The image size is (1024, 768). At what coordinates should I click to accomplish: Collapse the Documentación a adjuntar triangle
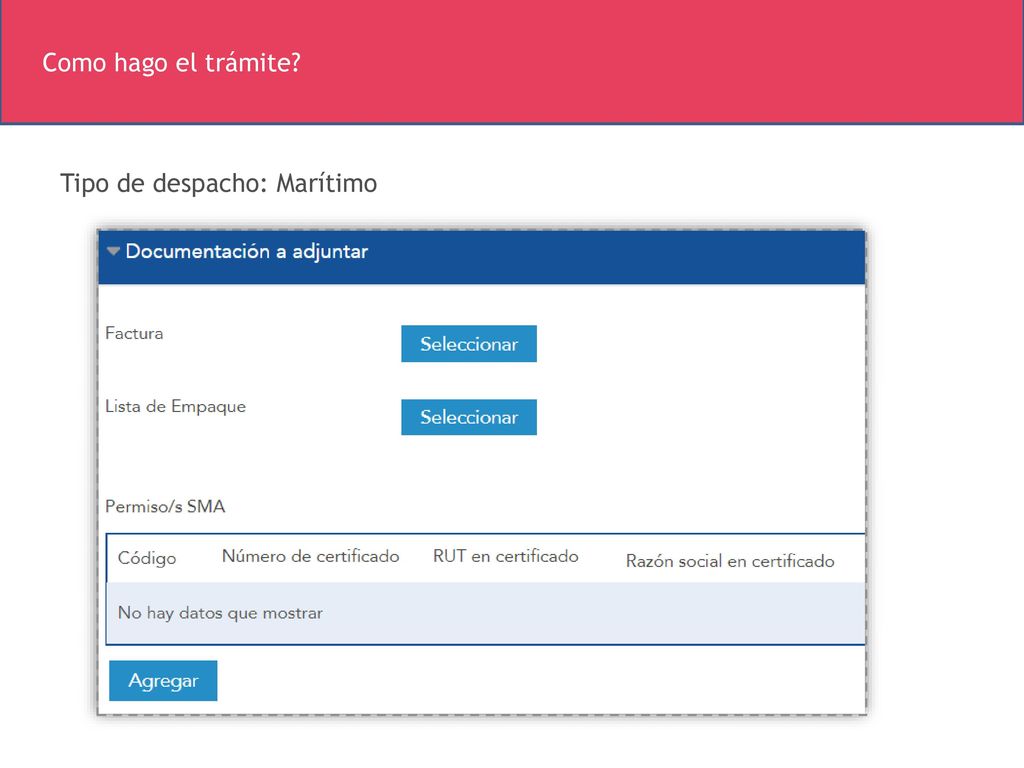click(113, 251)
